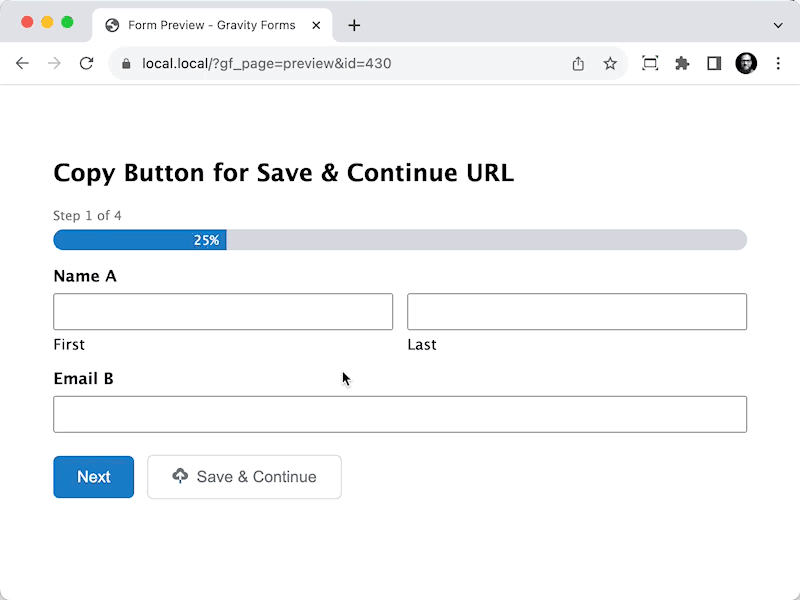Image resolution: width=800 pixels, height=600 pixels.
Task: Bookmark this page with the star
Action: pyautogui.click(x=610, y=64)
